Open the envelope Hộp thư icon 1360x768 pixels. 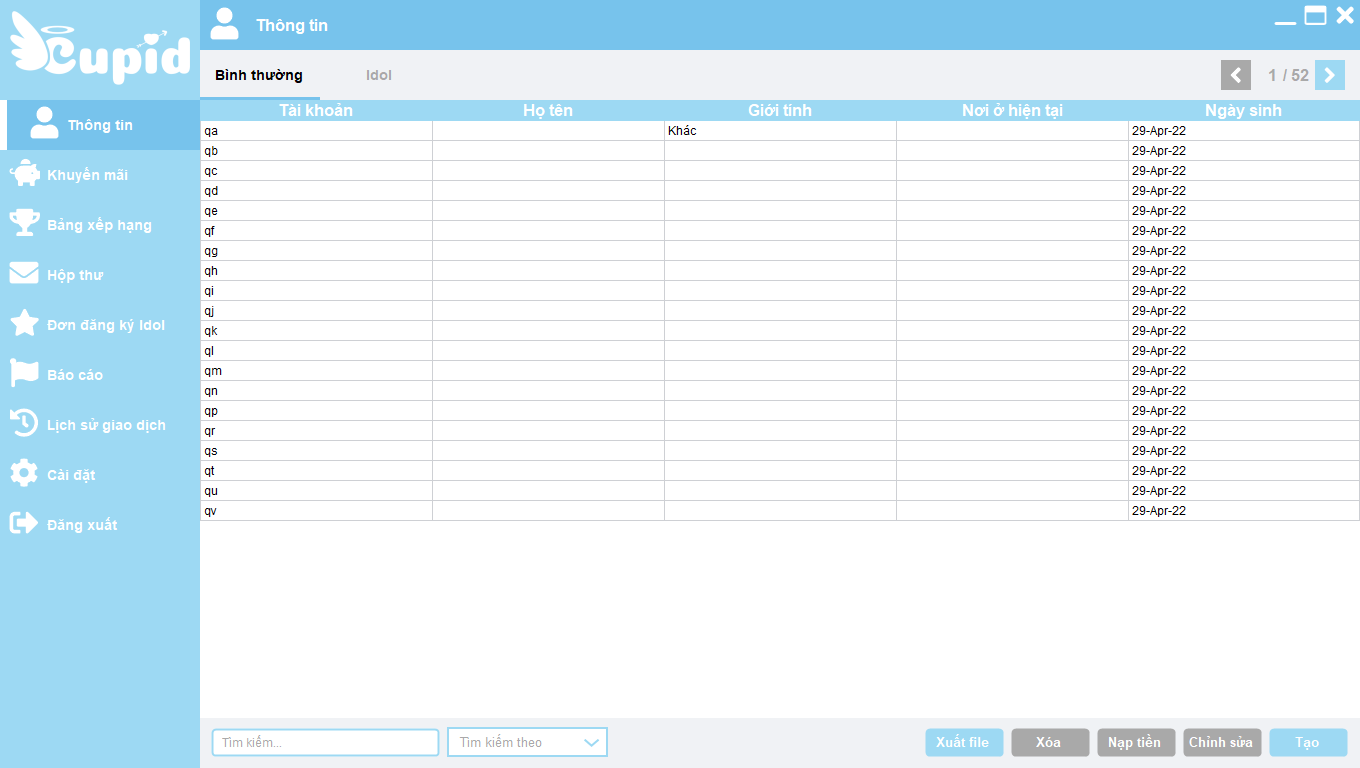[24, 274]
